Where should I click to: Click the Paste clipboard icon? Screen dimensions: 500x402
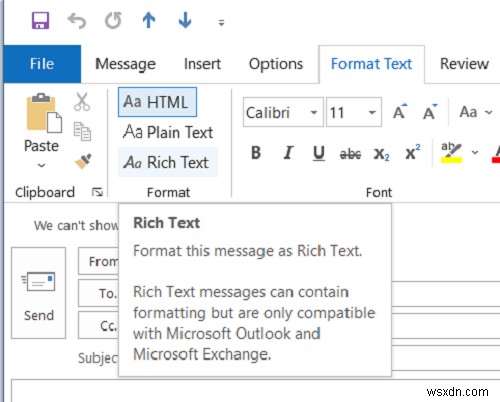[x=44, y=113]
